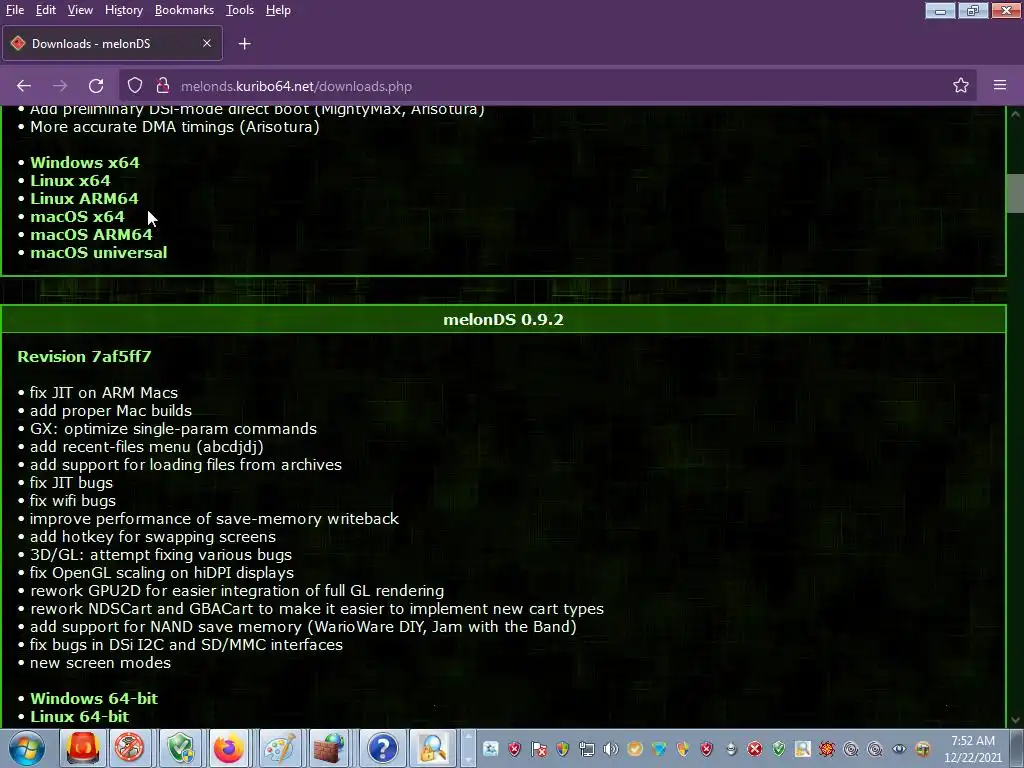Download the Linux x64 build
Viewport: 1024px width, 768px height.
pyautogui.click(x=71, y=180)
